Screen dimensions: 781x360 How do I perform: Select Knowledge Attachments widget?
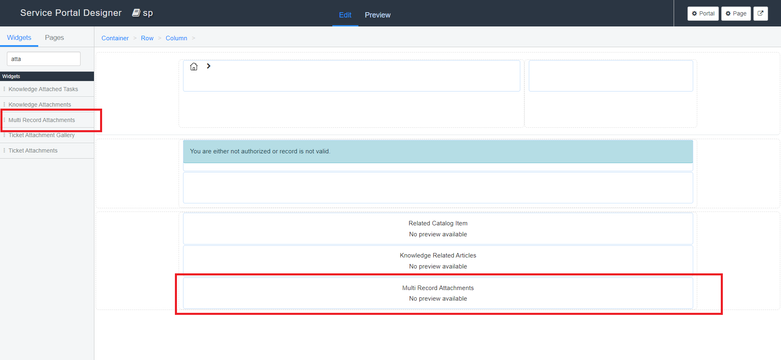[47, 105]
